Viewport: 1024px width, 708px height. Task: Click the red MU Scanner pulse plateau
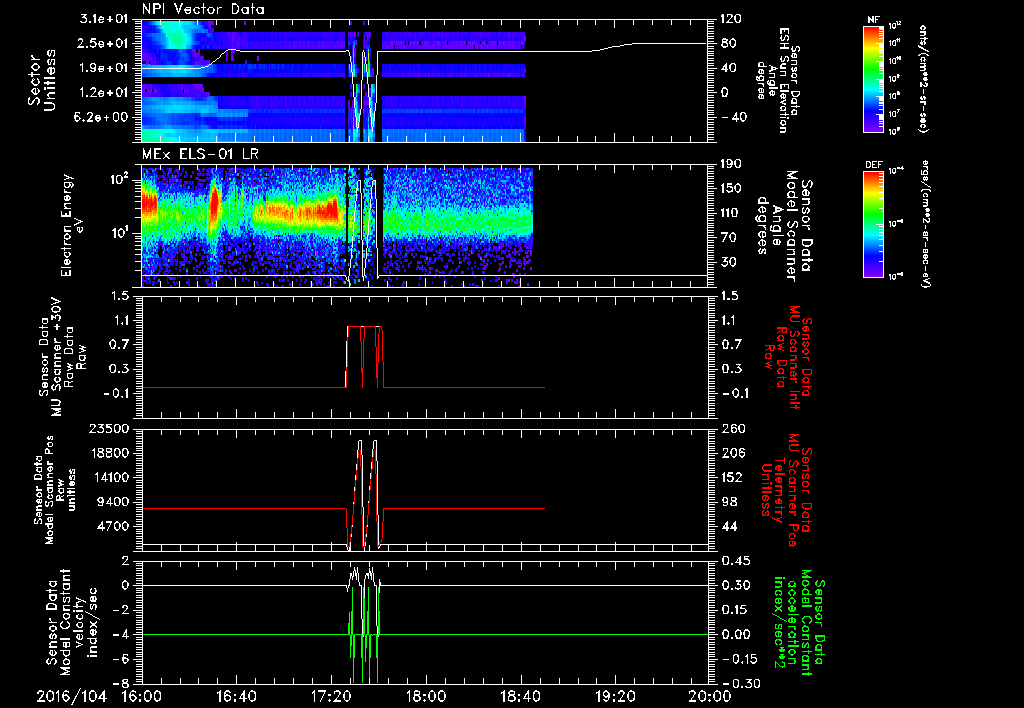pos(364,327)
